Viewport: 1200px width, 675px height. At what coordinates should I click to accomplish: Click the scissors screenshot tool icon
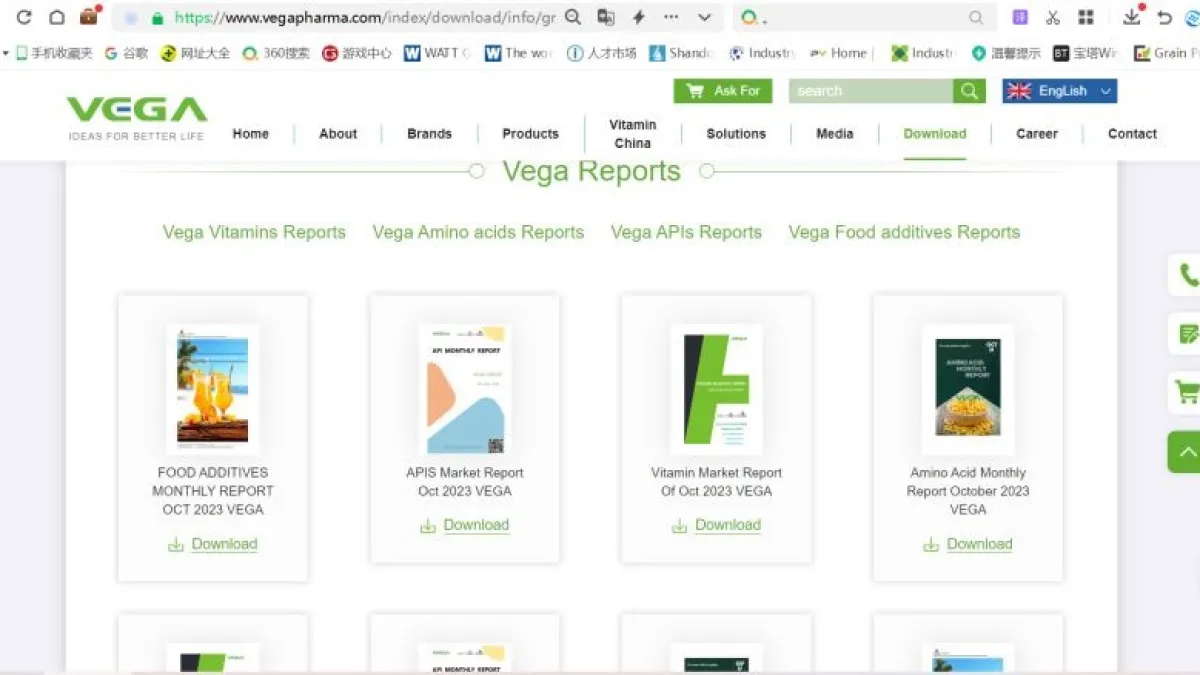tap(1053, 17)
